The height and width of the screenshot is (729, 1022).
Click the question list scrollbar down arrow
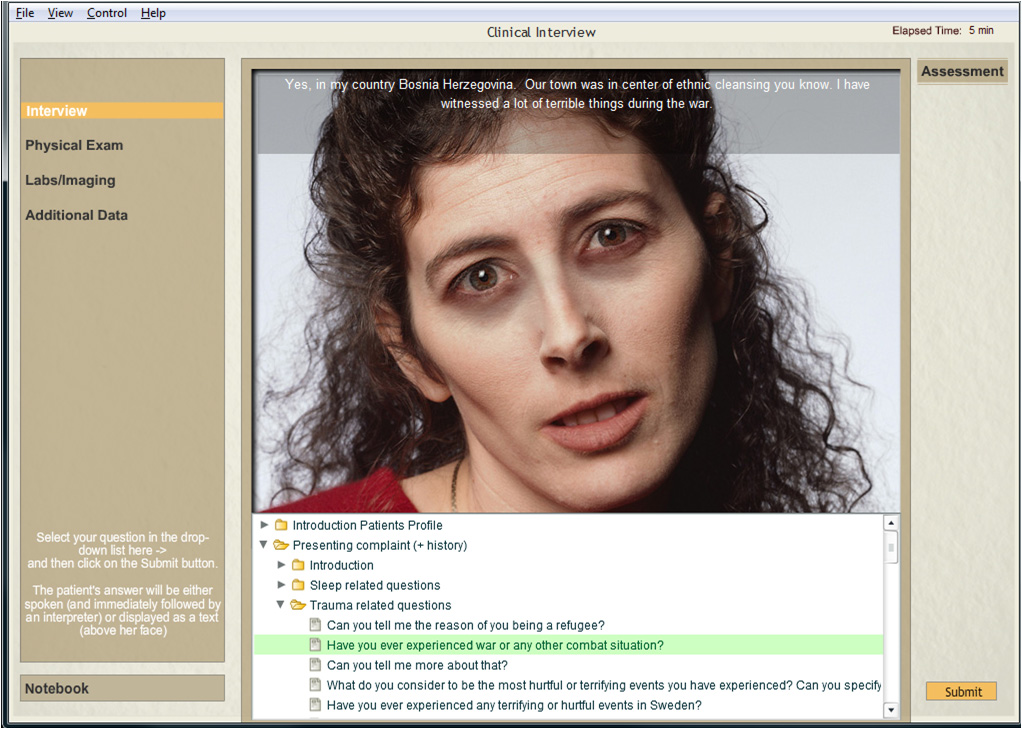(x=891, y=710)
